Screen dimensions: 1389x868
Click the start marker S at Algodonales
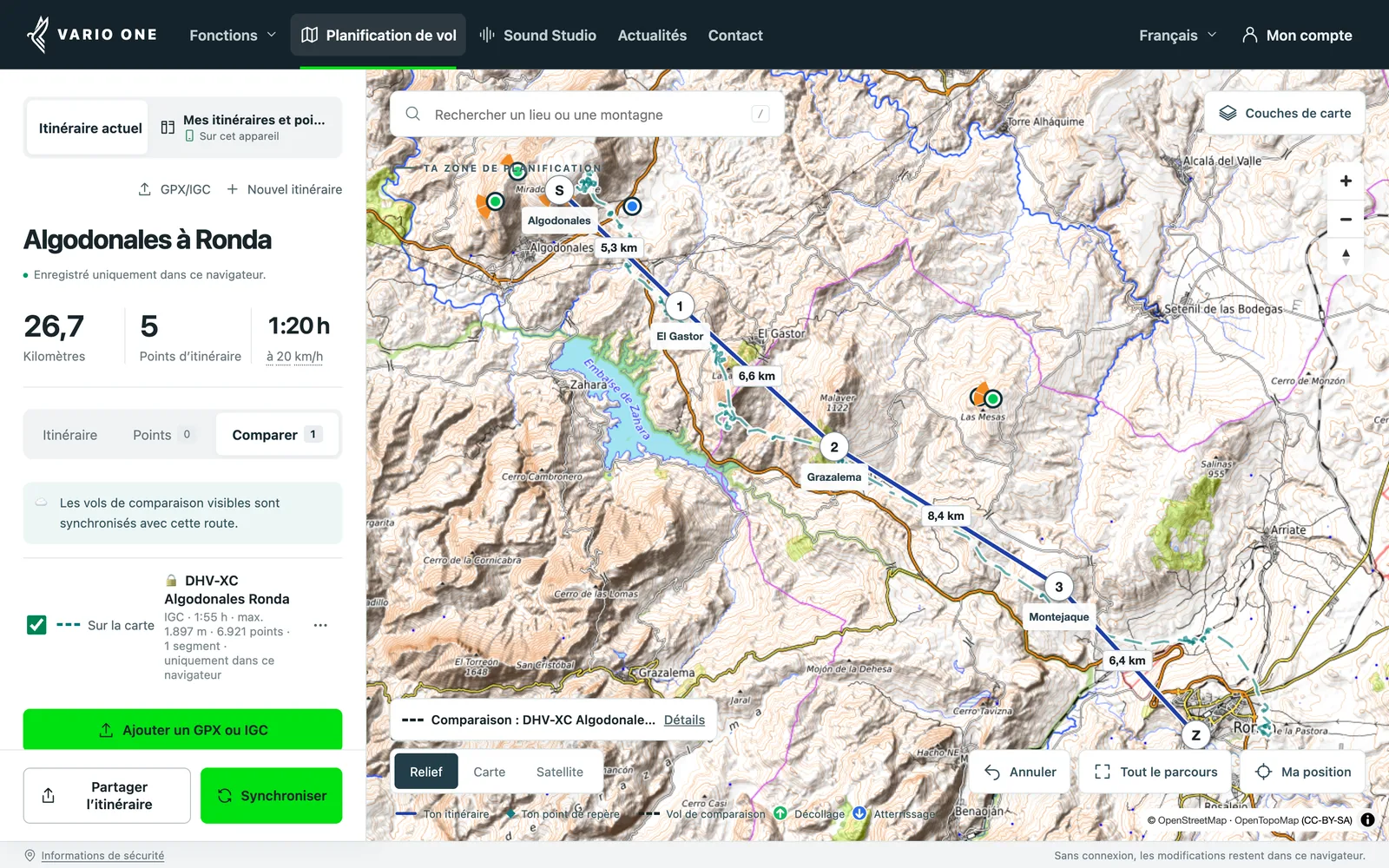tap(559, 190)
